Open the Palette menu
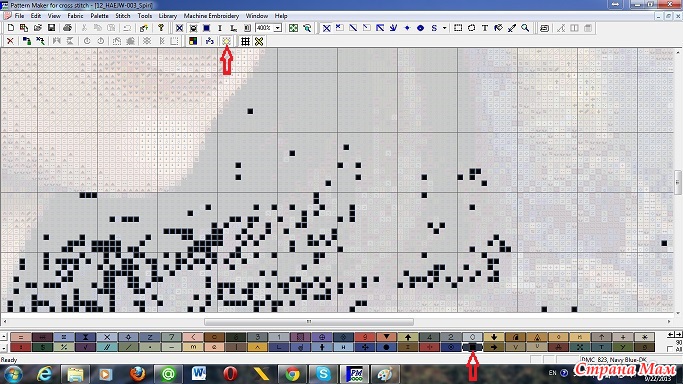683x384 pixels. click(x=99, y=16)
